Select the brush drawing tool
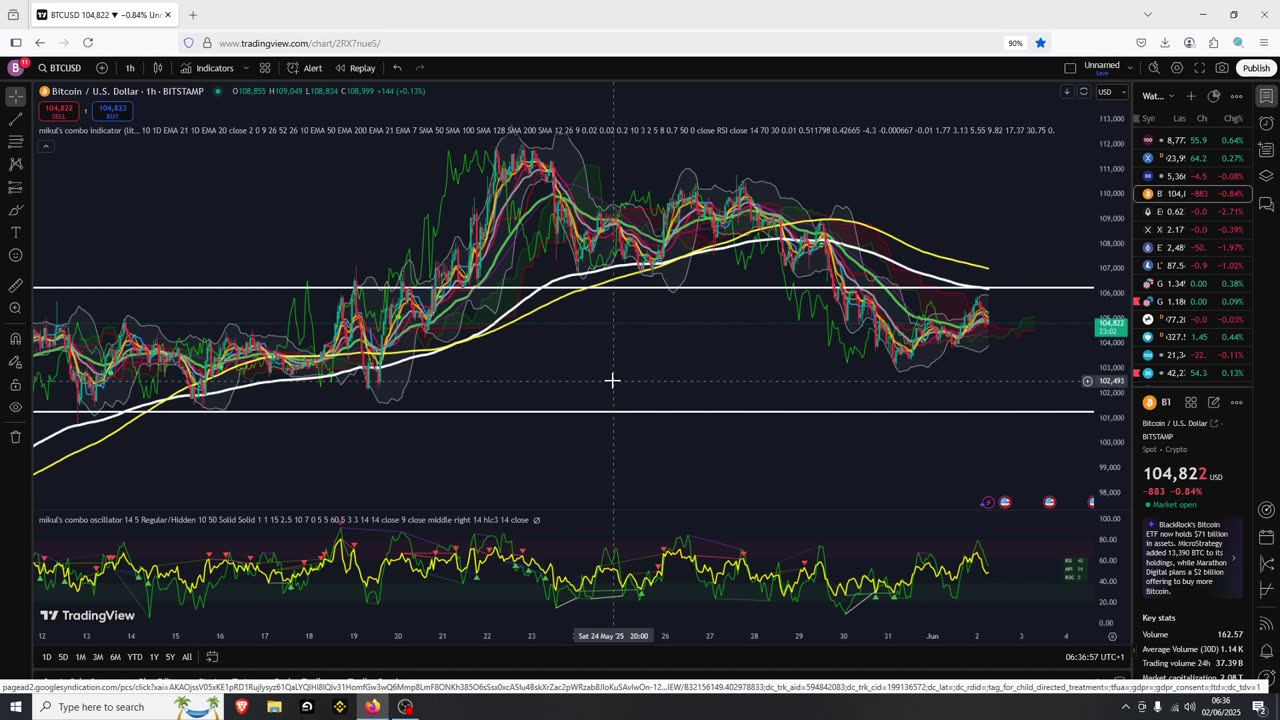This screenshot has height=720, width=1280. pyautogui.click(x=16, y=210)
